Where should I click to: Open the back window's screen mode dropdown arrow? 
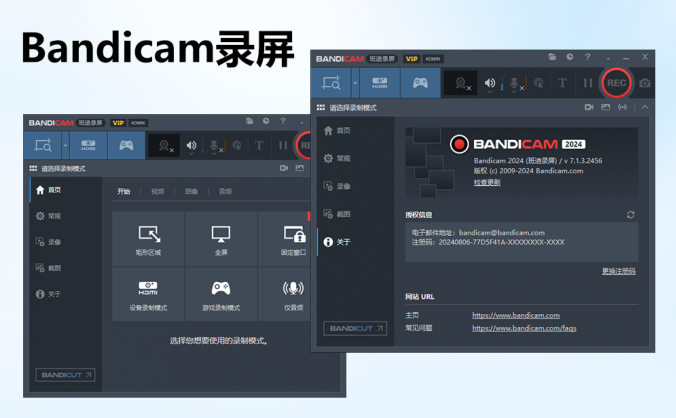[65, 145]
